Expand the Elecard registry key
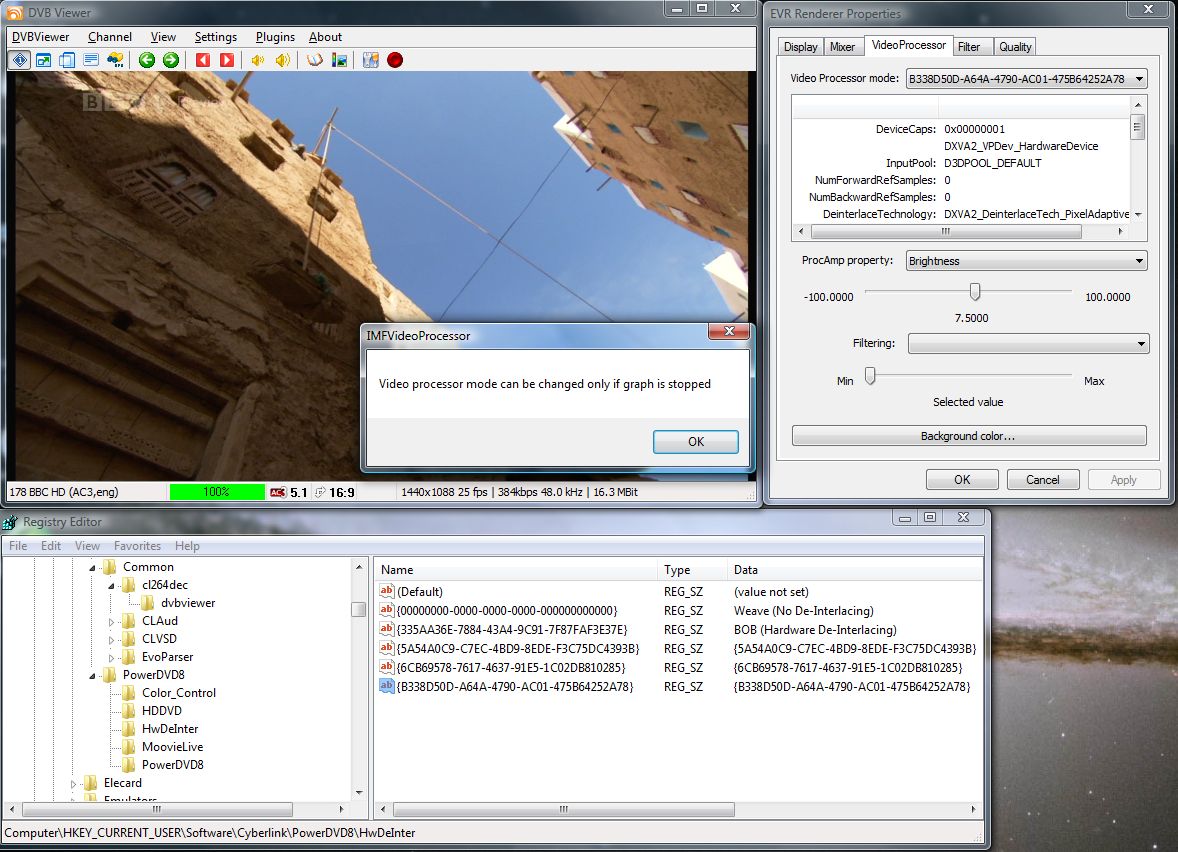1178x852 pixels. tap(73, 784)
